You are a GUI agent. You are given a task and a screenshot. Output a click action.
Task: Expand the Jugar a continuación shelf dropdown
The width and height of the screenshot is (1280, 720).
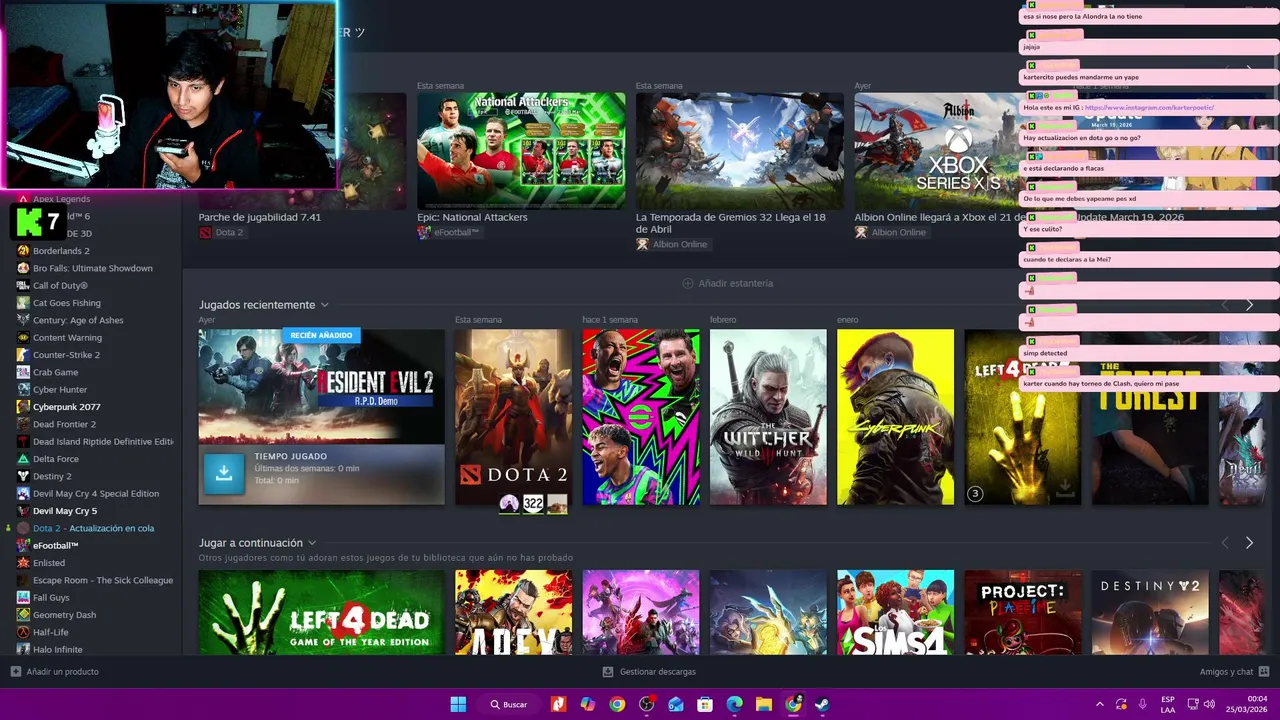click(312, 543)
